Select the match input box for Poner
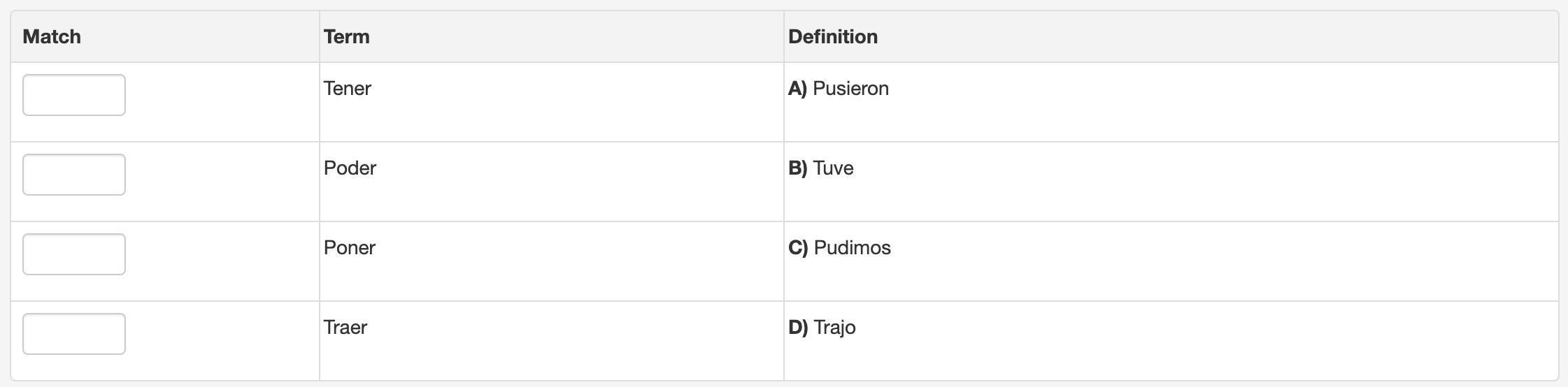This screenshot has width=1568, height=387. [x=74, y=254]
